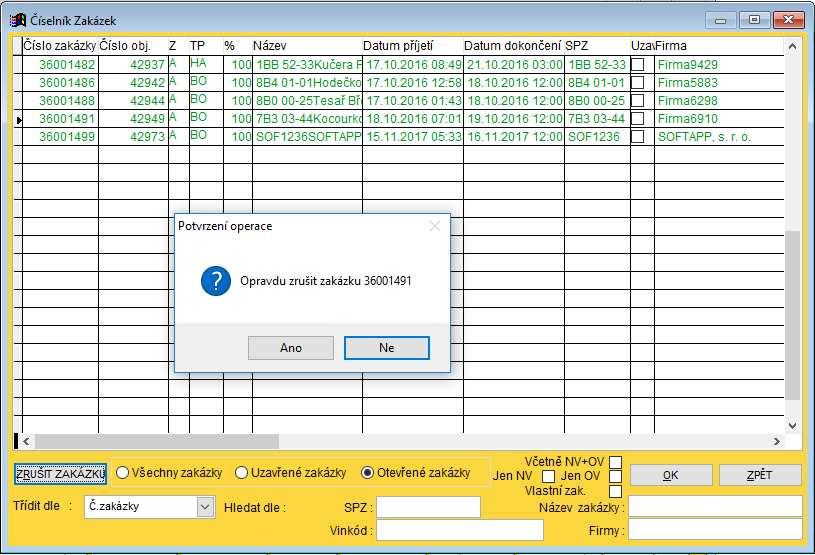The width and height of the screenshot is (815, 555).
Task: Tick the Uzav checkbox for order 36001491
Action: tap(637, 118)
